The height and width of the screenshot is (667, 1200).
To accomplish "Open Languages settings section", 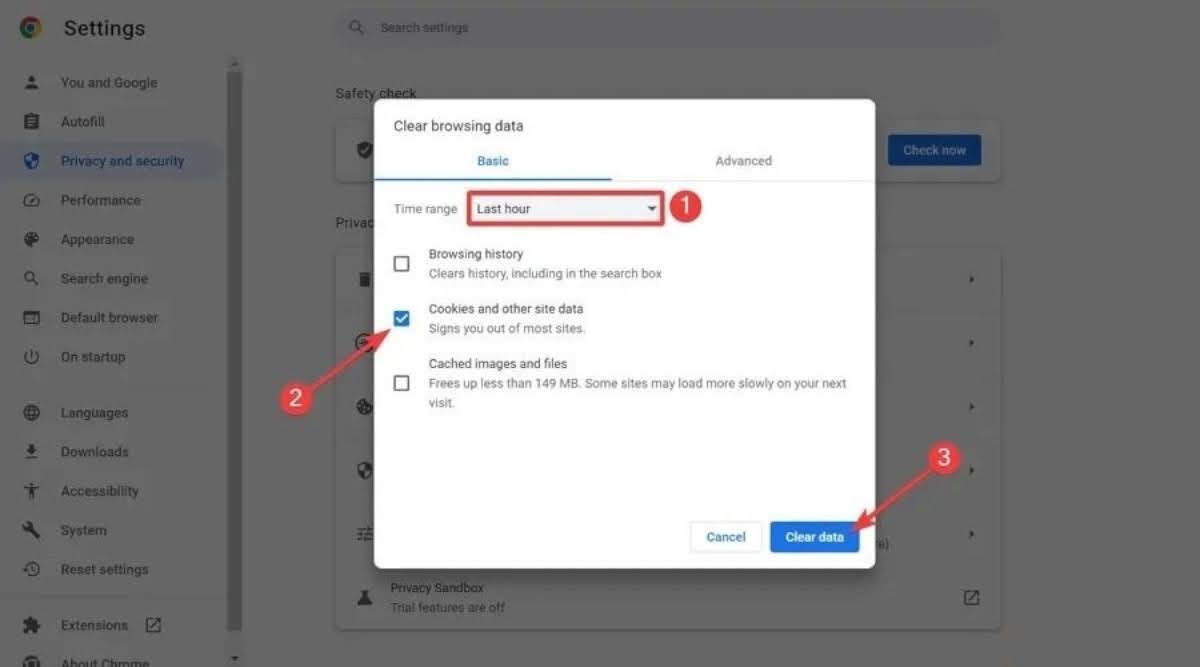I will click(95, 412).
